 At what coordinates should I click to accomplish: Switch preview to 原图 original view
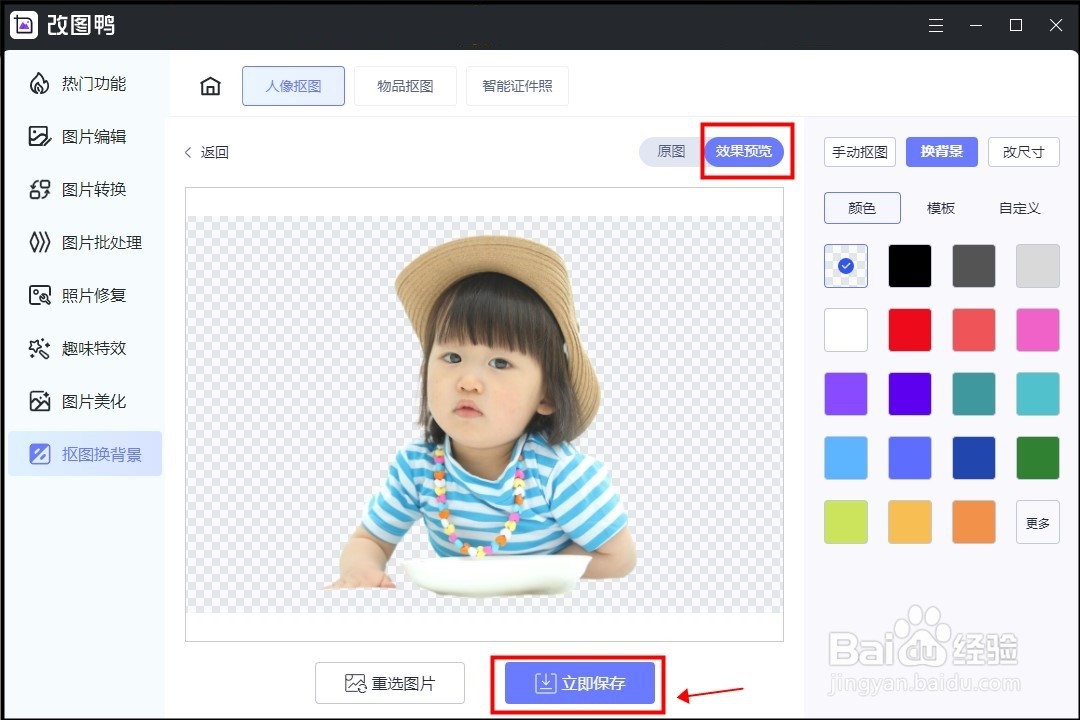click(x=669, y=152)
